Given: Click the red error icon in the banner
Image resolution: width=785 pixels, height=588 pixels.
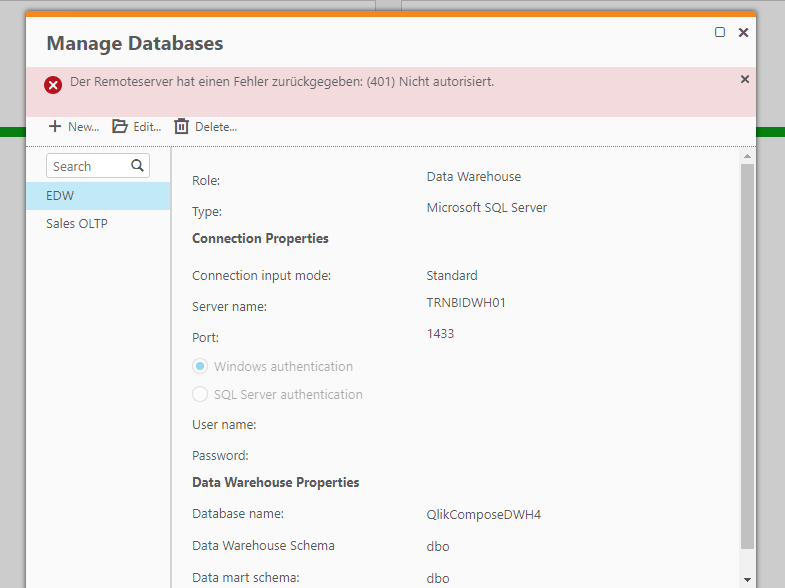Looking at the screenshot, I should click(x=53, y=85).
